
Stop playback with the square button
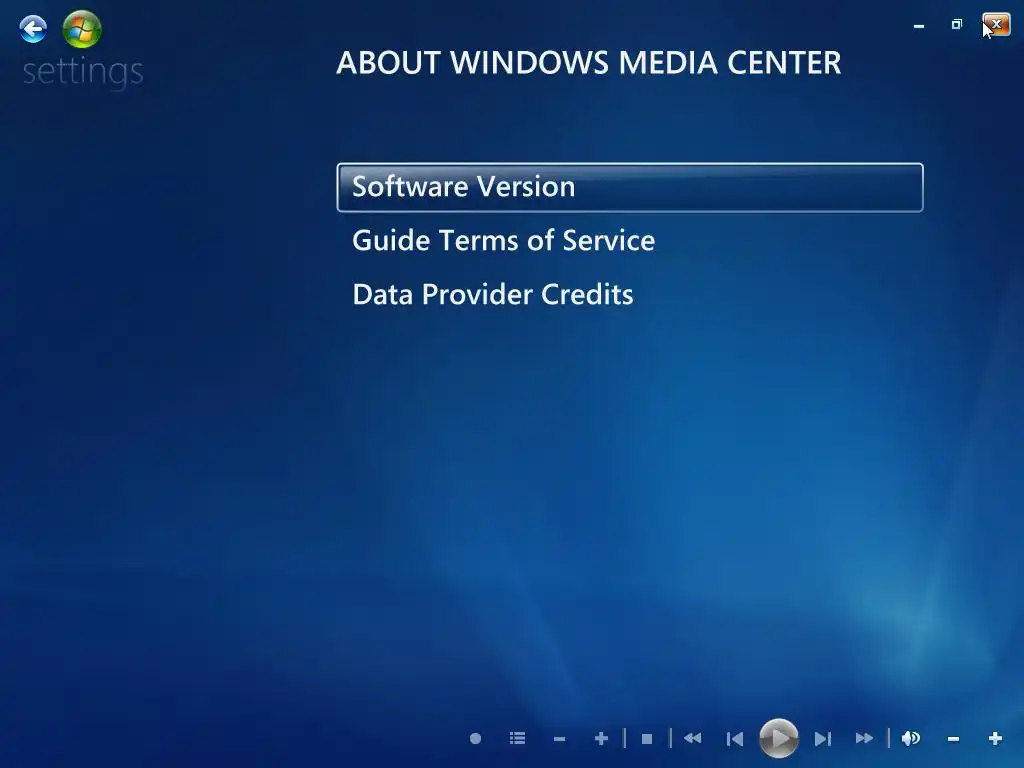647,739
